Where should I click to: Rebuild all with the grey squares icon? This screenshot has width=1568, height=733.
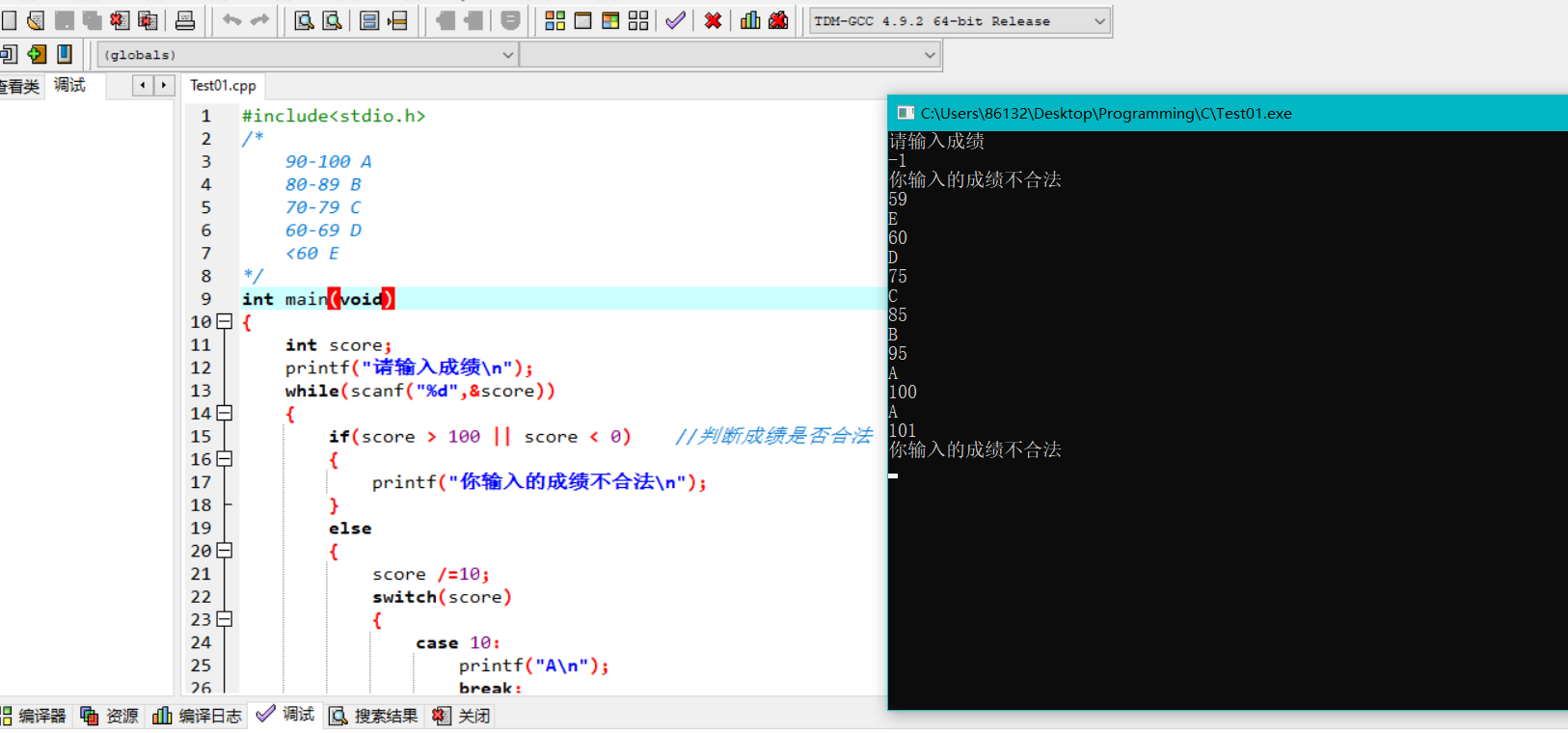click(638, 20)
